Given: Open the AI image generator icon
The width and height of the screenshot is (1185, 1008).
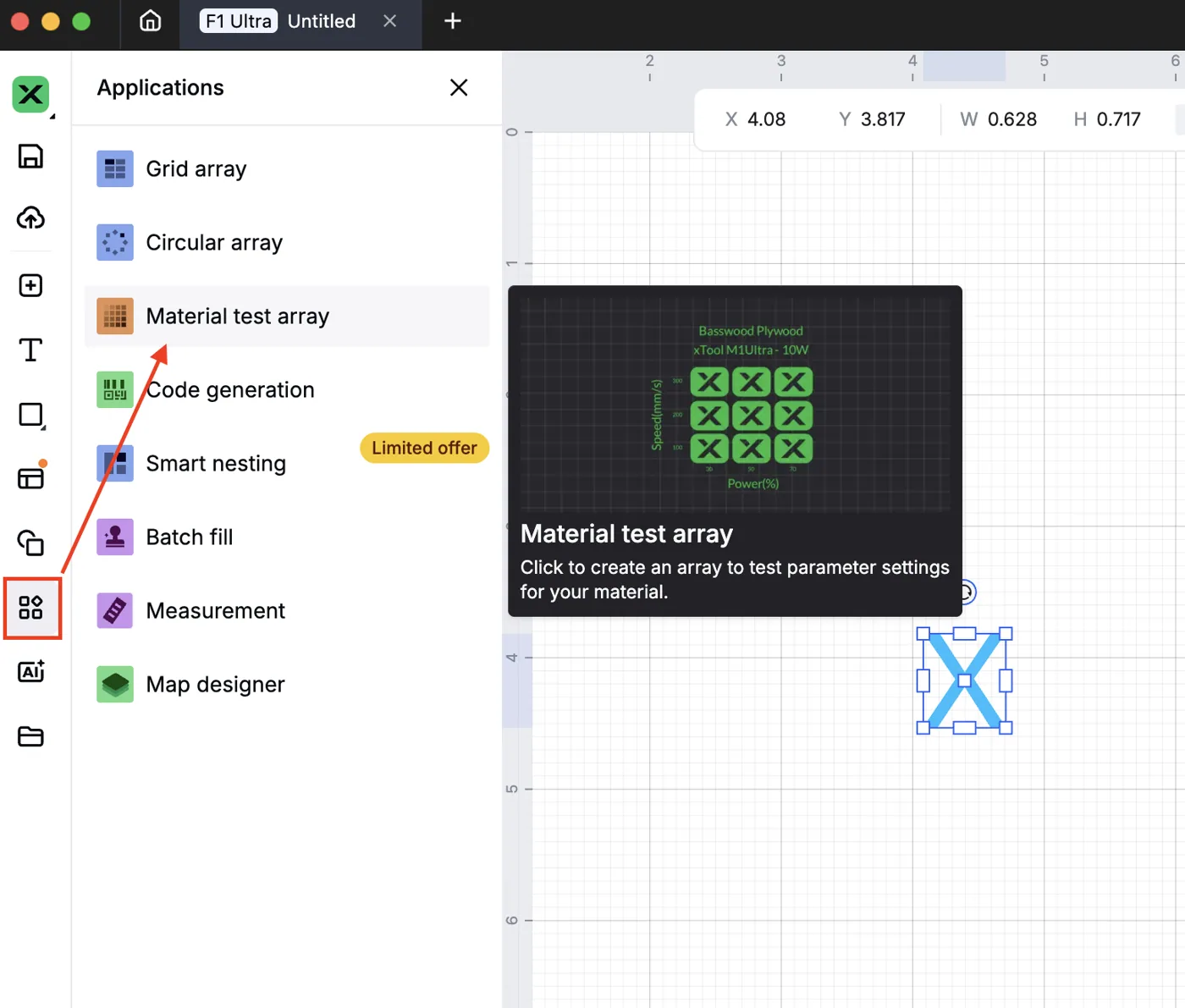Looking at the screenshot, I should pyautogui.click(x=31, y=671).
